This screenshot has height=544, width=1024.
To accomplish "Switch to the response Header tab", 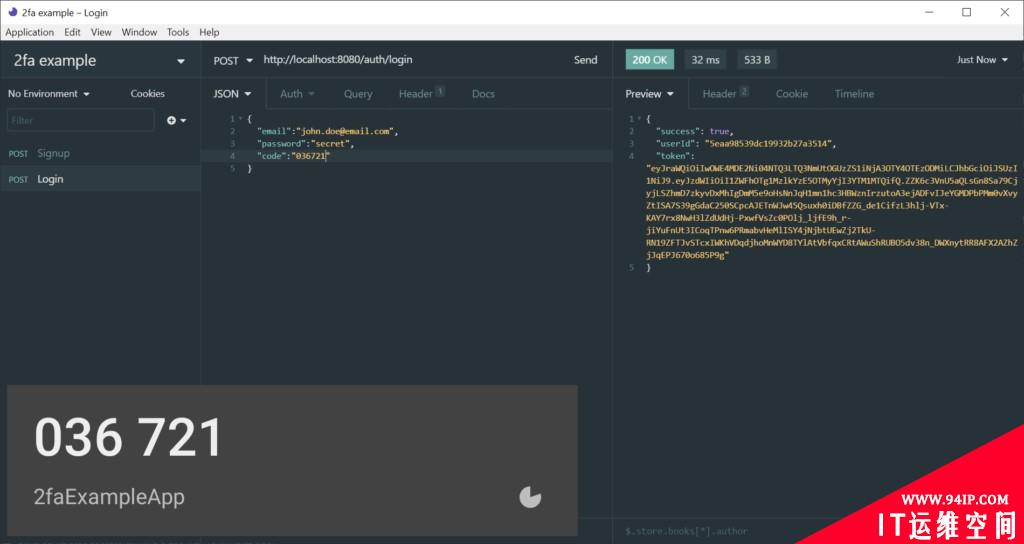I will [x=725, y=94].
